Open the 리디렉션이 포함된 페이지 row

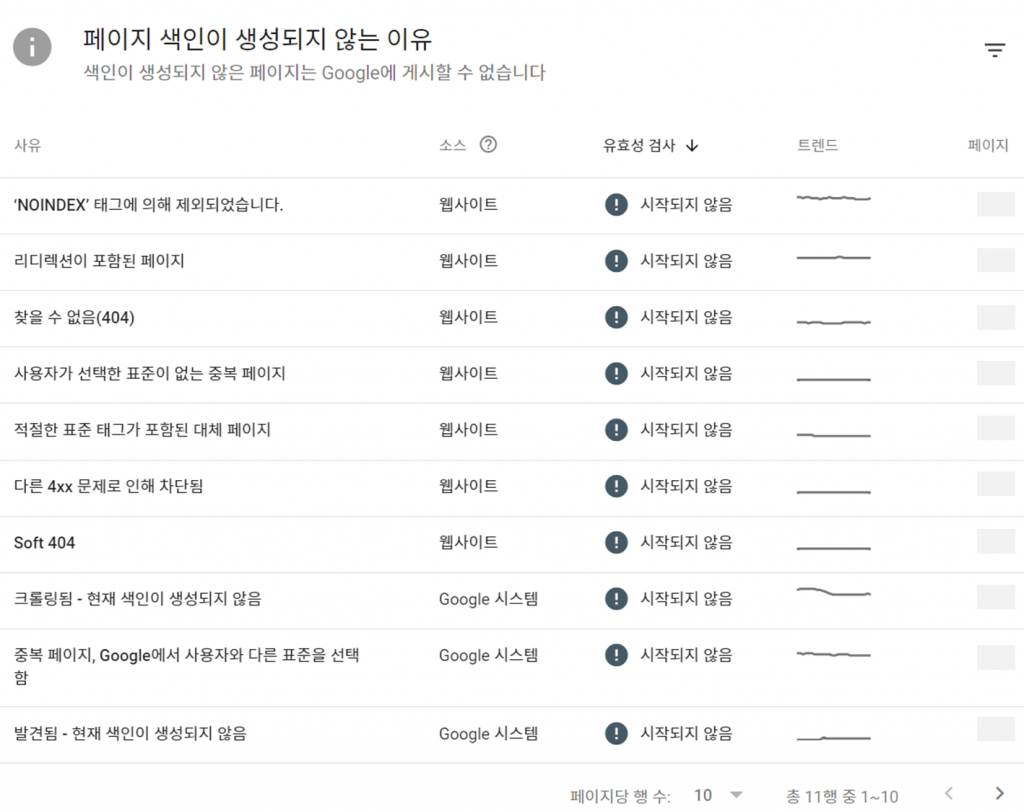point(99,261)
